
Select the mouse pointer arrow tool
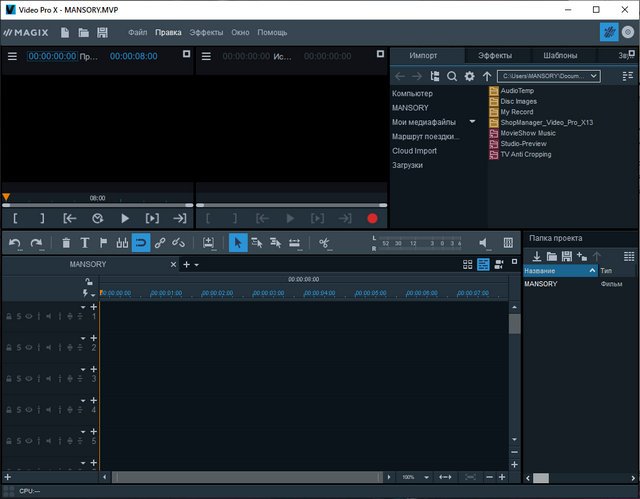coord(238,242)
